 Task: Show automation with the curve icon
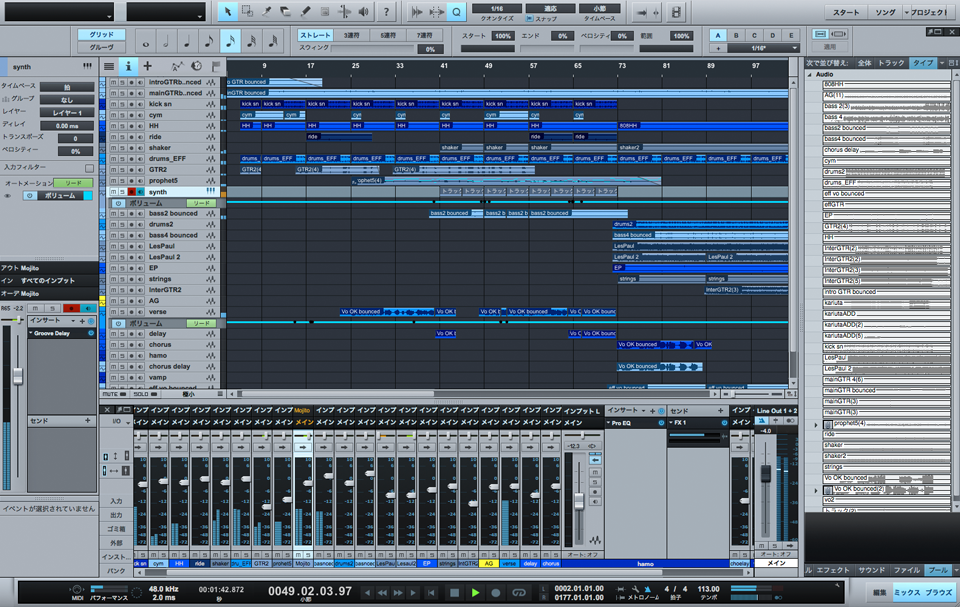[x=177, y=66]
